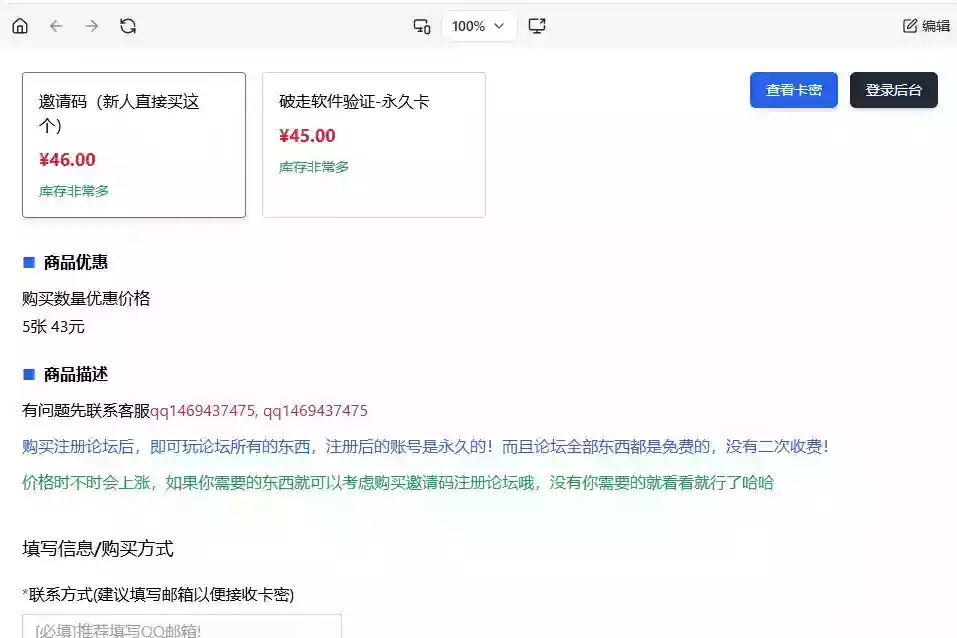Switch to mobile preview mode icon
Viewport: 957px width, 638px height.
(421, 26)
